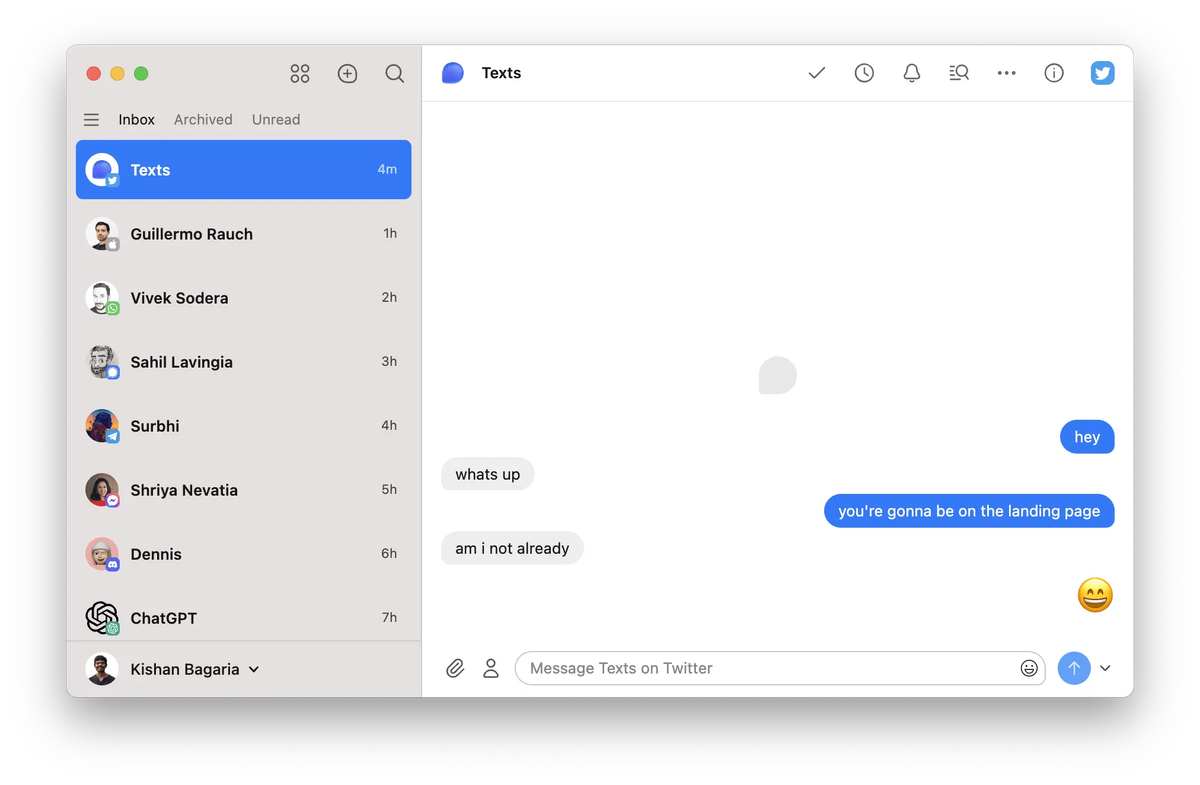
Task: Show chat info with the i icon
Action: tap(1054, 73)
